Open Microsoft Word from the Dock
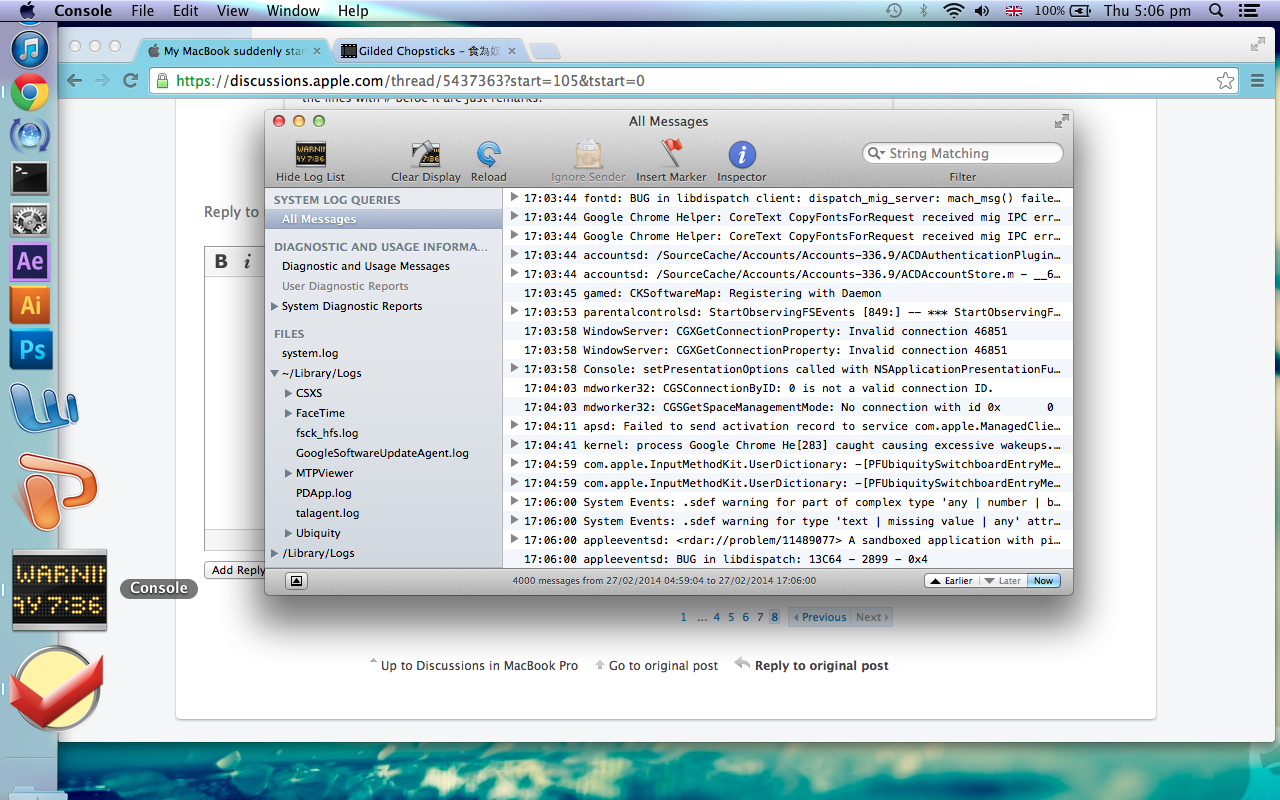The height and width of the screenshot is (800, 1280). coord(42,406)
